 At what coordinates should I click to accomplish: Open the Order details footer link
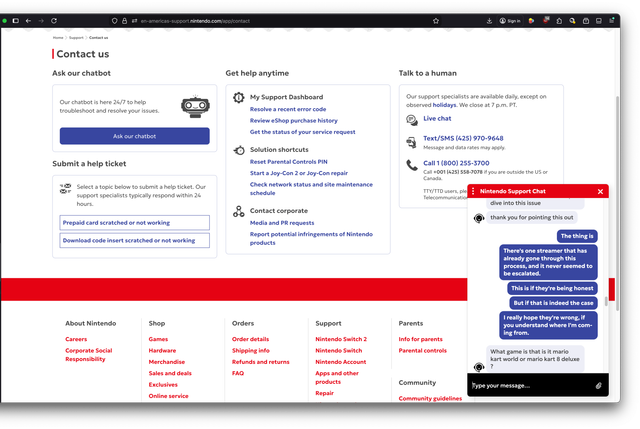point(251,340)
